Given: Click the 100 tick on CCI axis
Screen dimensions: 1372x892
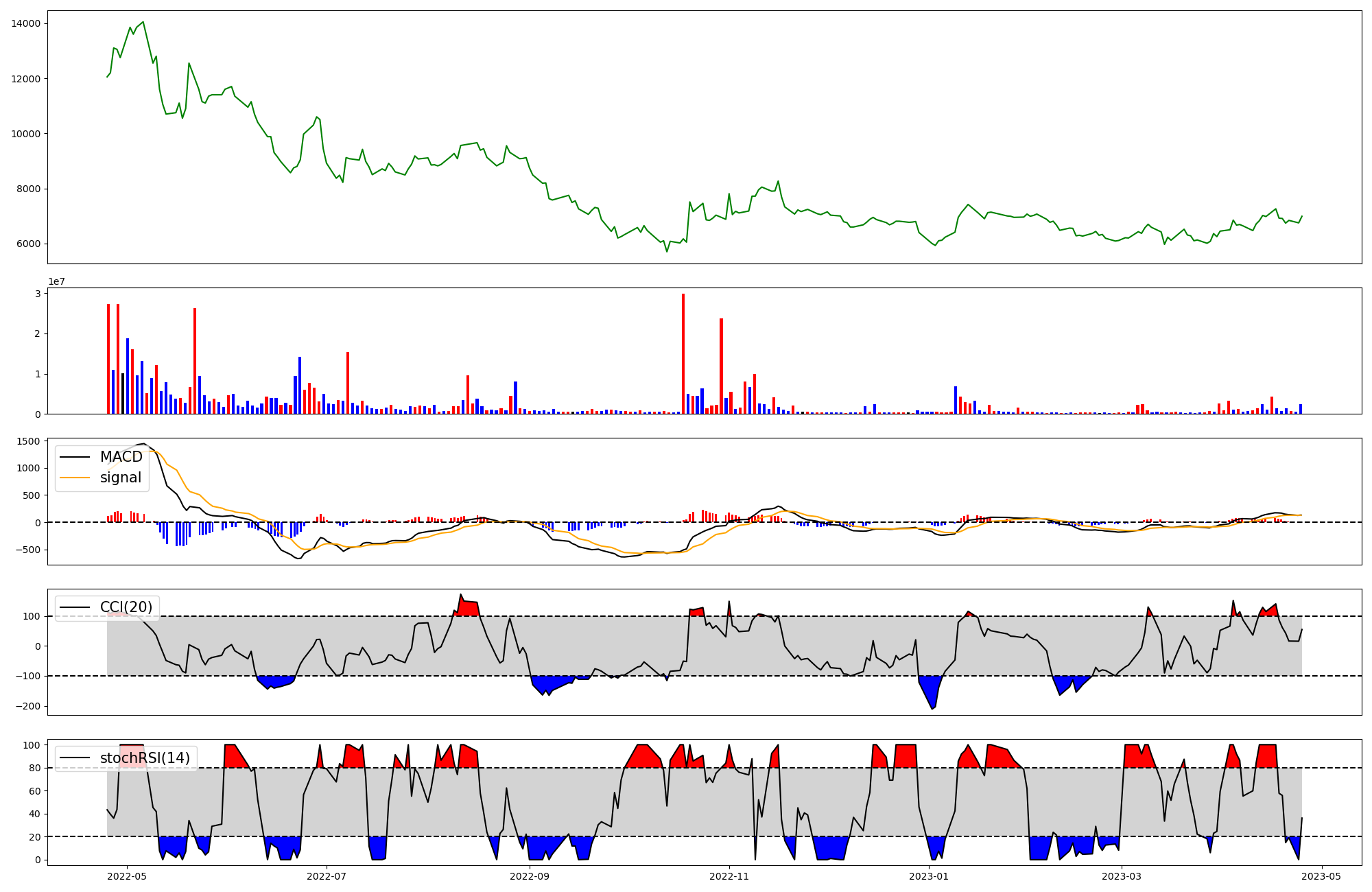Looking at the screenshot, I should point(32,617).
